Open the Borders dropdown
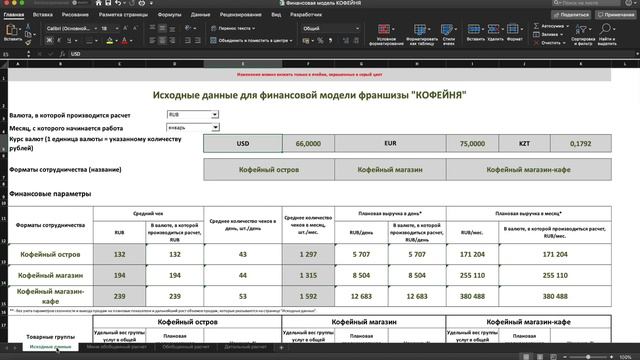Viewport: 640px width, 360px height. (96, 40)
